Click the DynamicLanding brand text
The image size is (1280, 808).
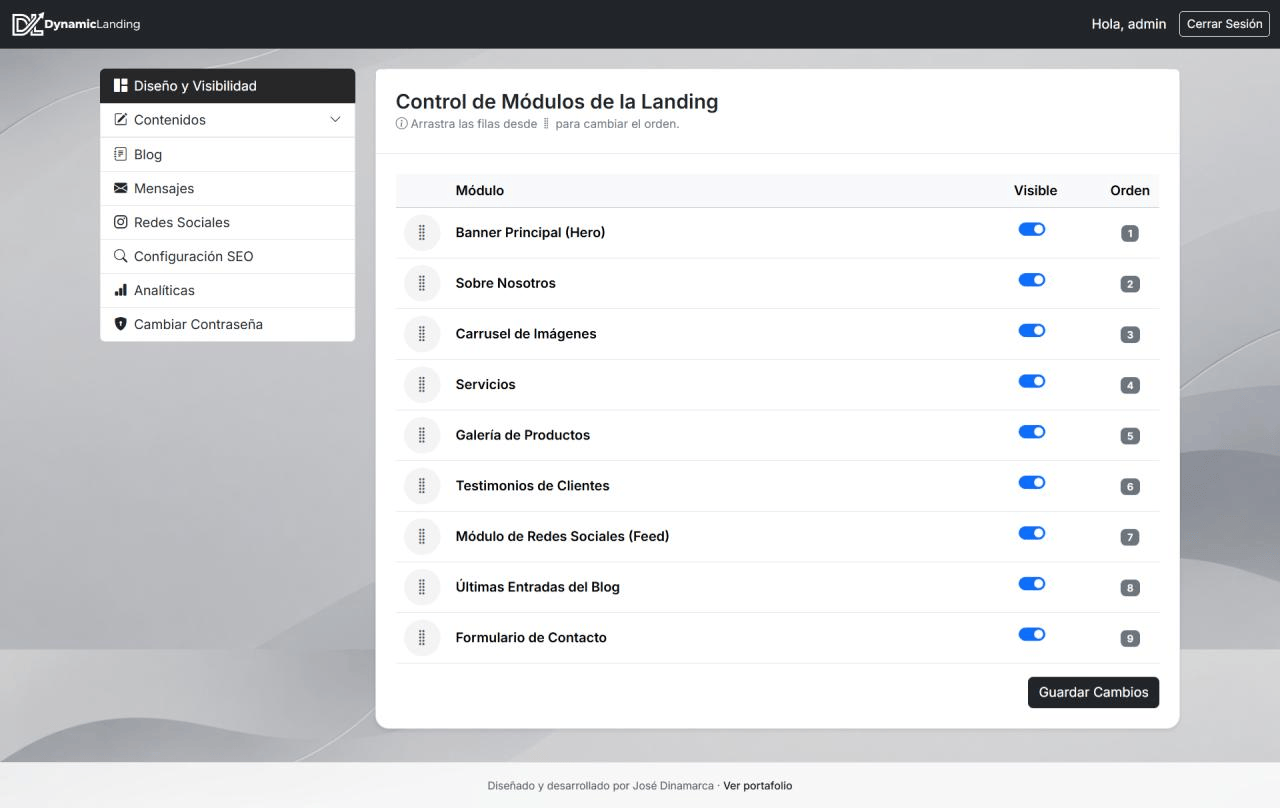click(92, 24)
